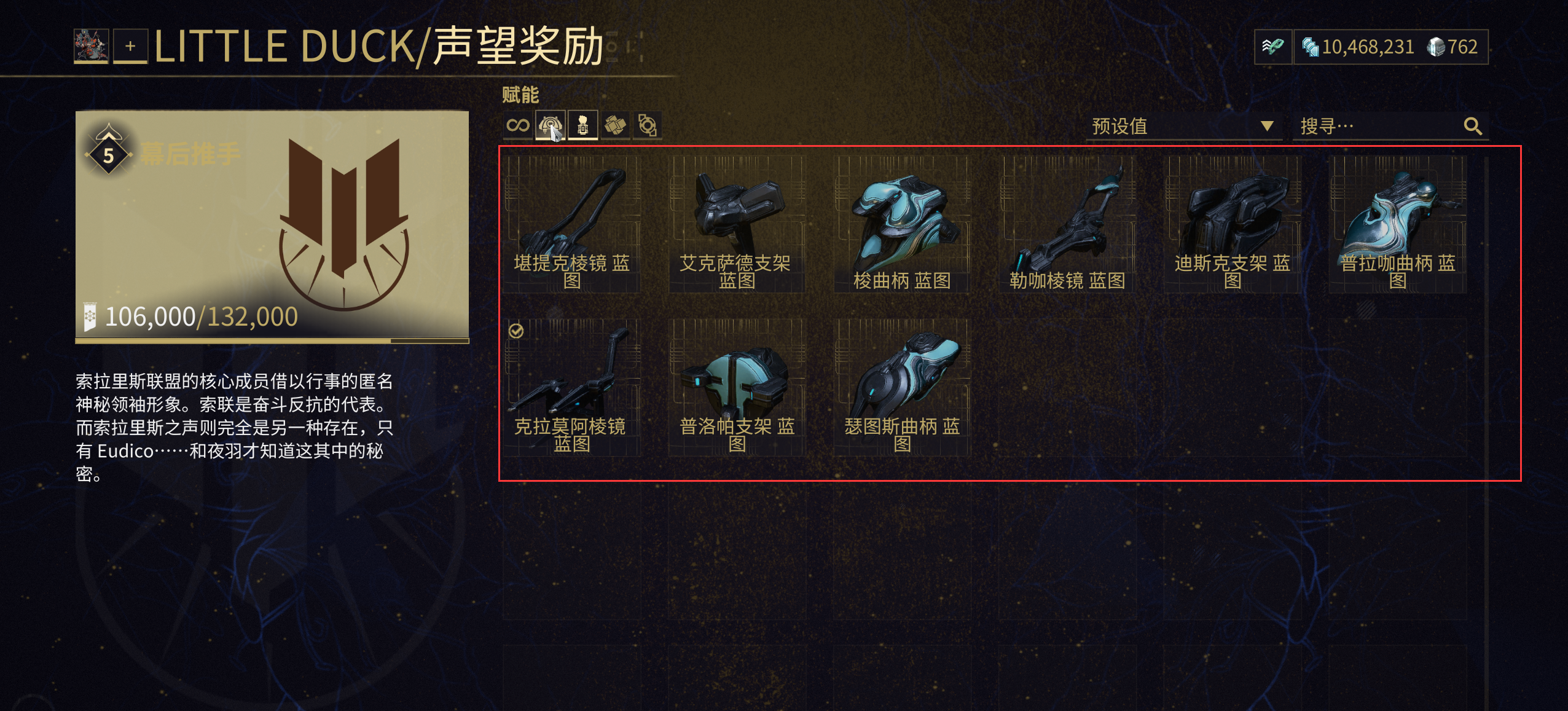Focus the 搜寻 search input field

click(x=1390, y=127)
